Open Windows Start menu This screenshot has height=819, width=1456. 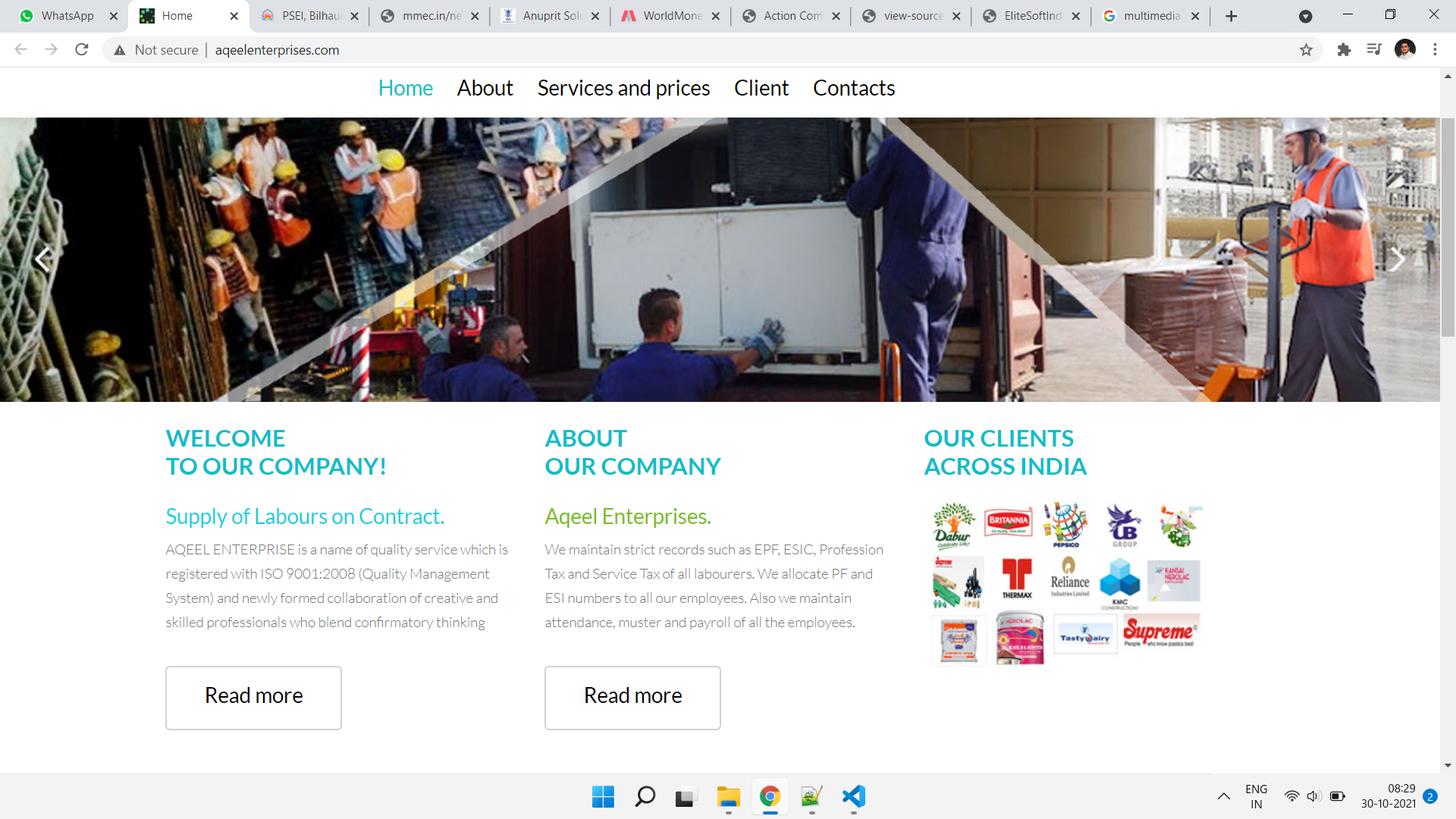pos(603,796)
